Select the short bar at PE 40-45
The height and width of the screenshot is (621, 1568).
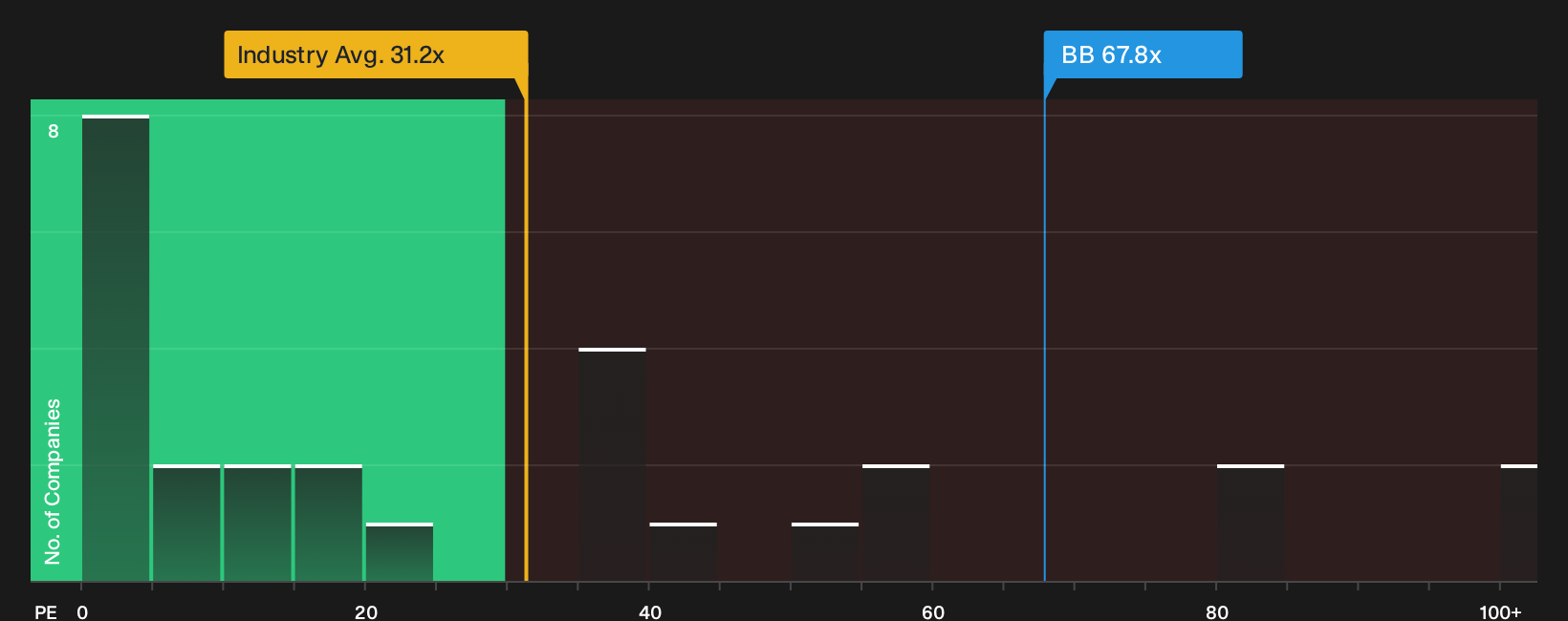tap(683, 552)
